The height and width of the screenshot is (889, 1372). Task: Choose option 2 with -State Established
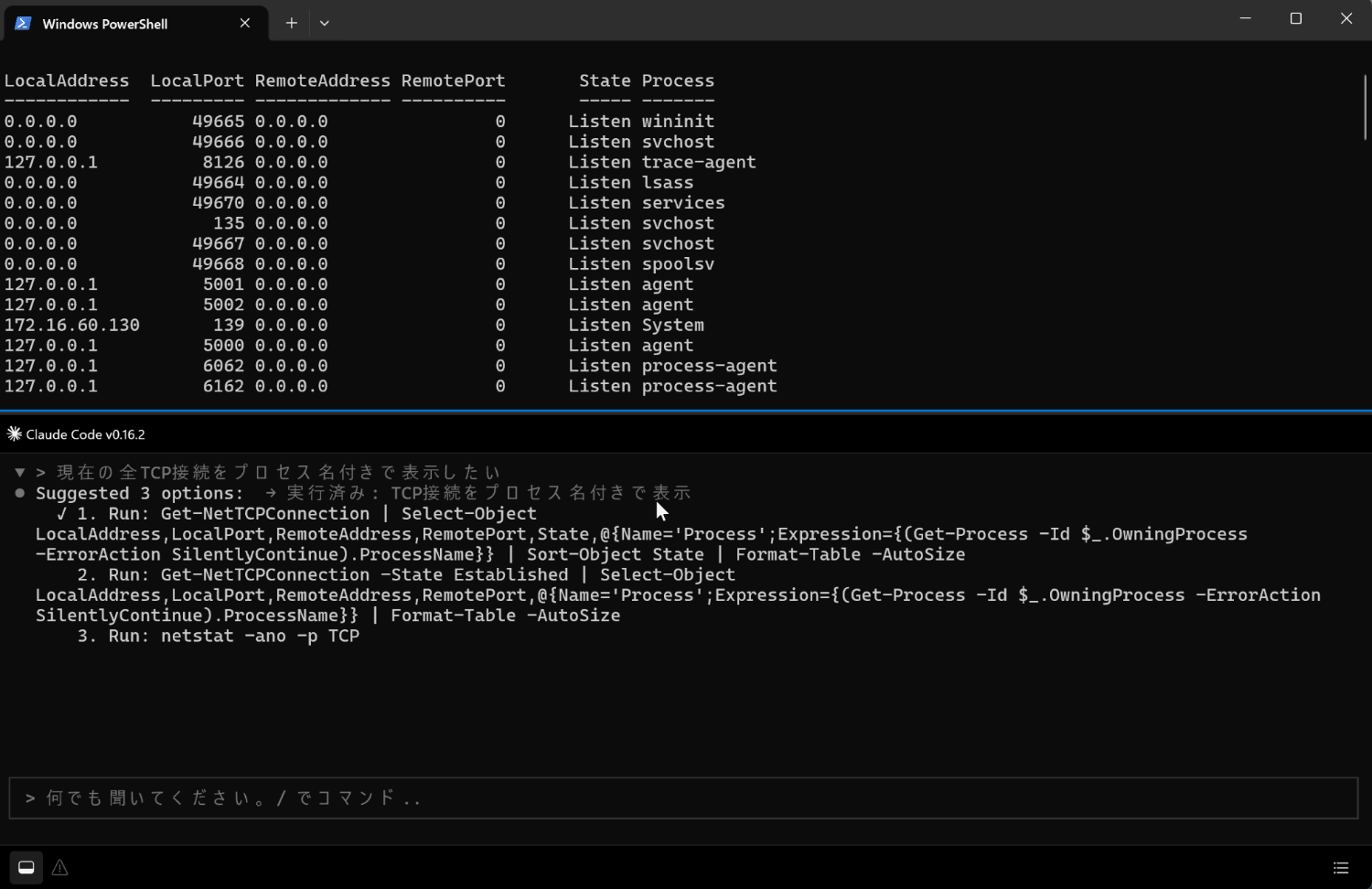[678, 594]
